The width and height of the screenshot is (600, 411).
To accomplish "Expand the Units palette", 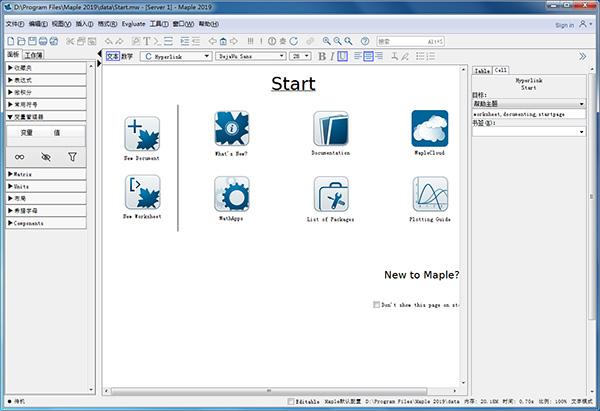I will (46, 186).
